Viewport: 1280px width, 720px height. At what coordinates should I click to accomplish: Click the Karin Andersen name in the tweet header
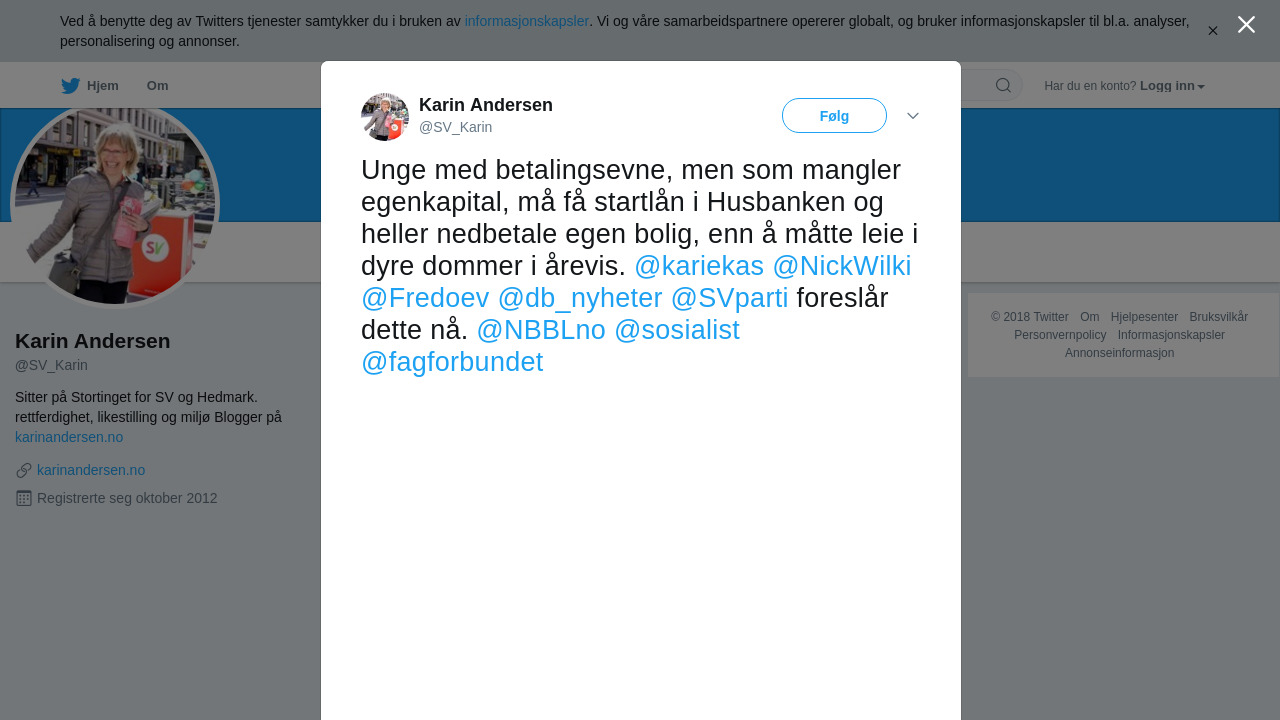[486, 105]
